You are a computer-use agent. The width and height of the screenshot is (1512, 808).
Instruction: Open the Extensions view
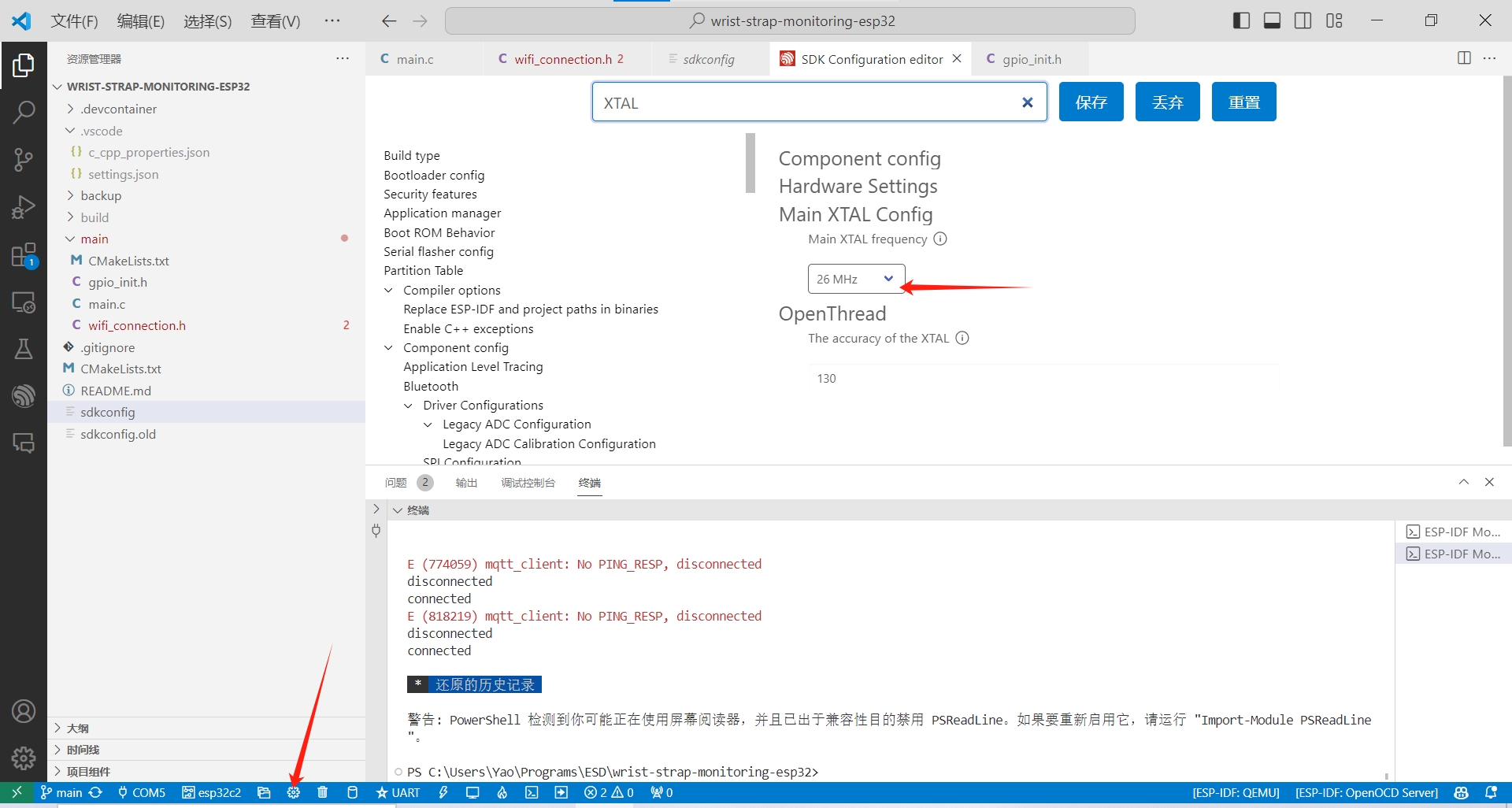click(24, 255)
